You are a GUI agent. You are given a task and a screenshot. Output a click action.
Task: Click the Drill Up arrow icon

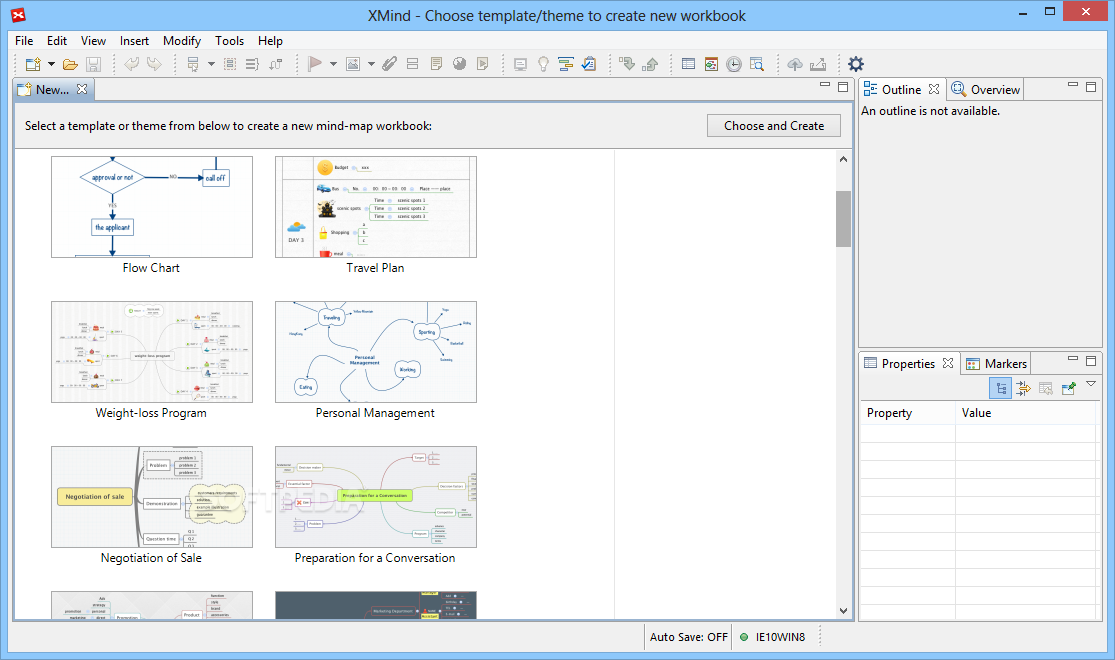650,64
